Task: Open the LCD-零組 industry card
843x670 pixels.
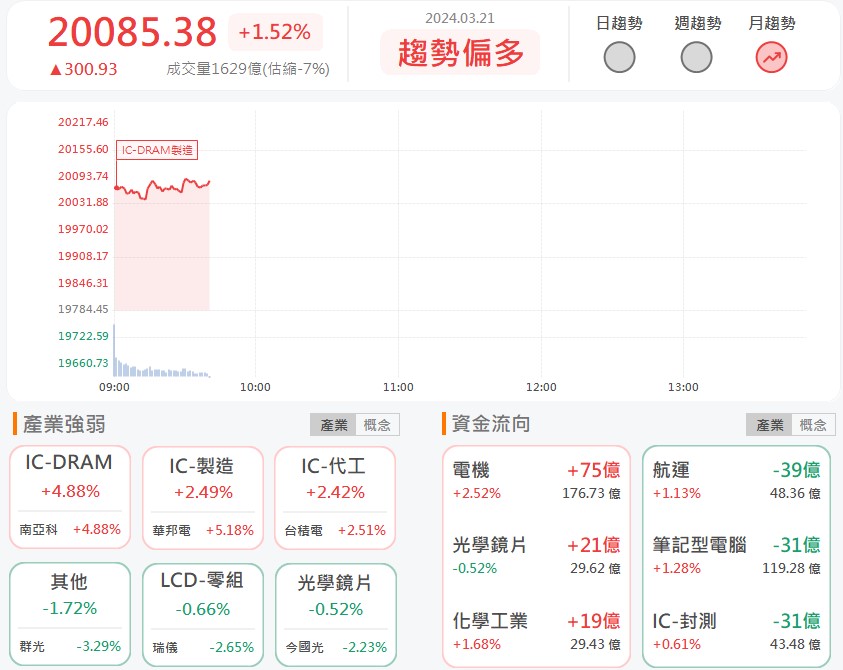Action: [203, 614]
